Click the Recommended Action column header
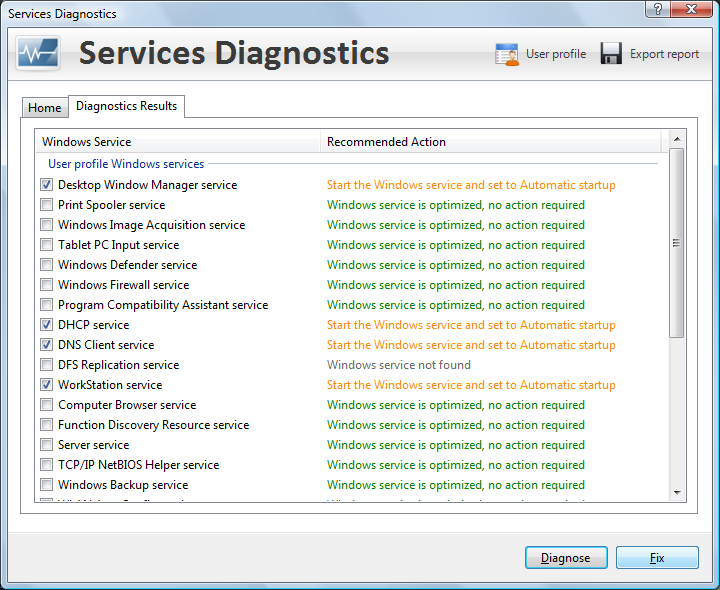This screenshot has height=590, width=720. click(x=491, y=142)
